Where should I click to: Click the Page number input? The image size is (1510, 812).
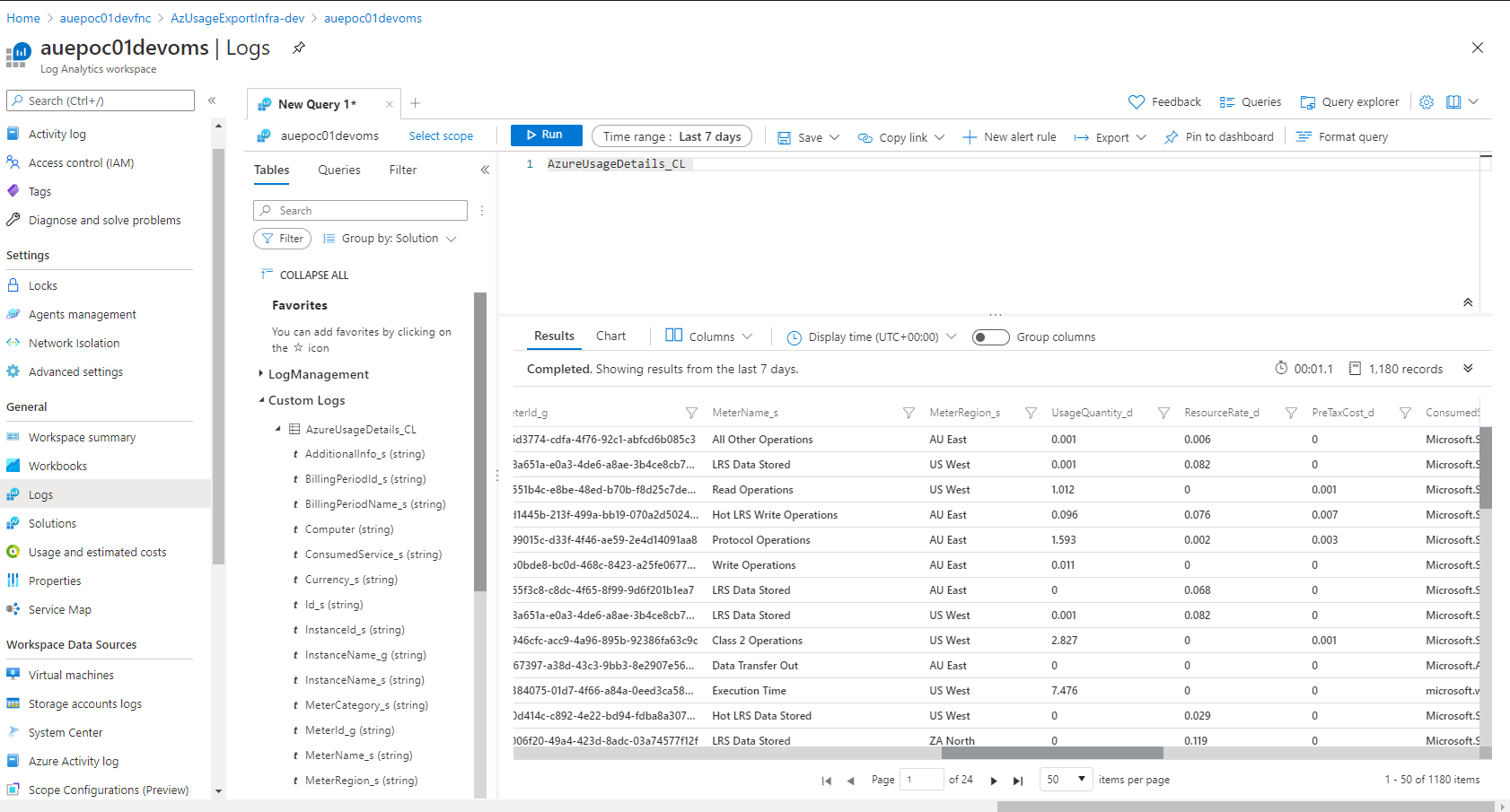tap(921, 779)
